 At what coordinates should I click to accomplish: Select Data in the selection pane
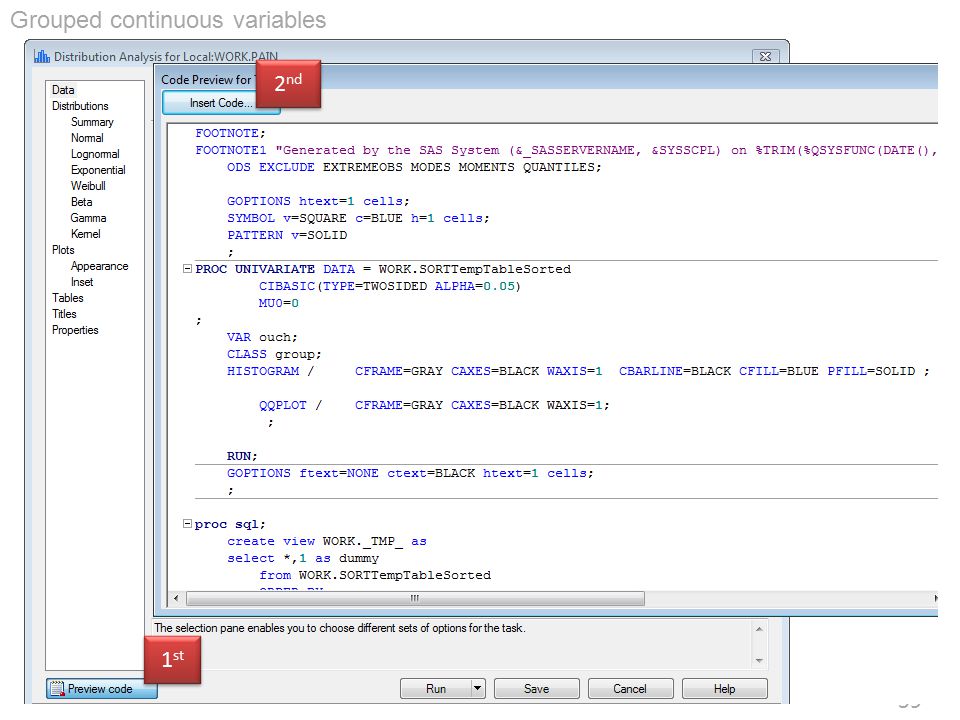click(x=63, y=90)
